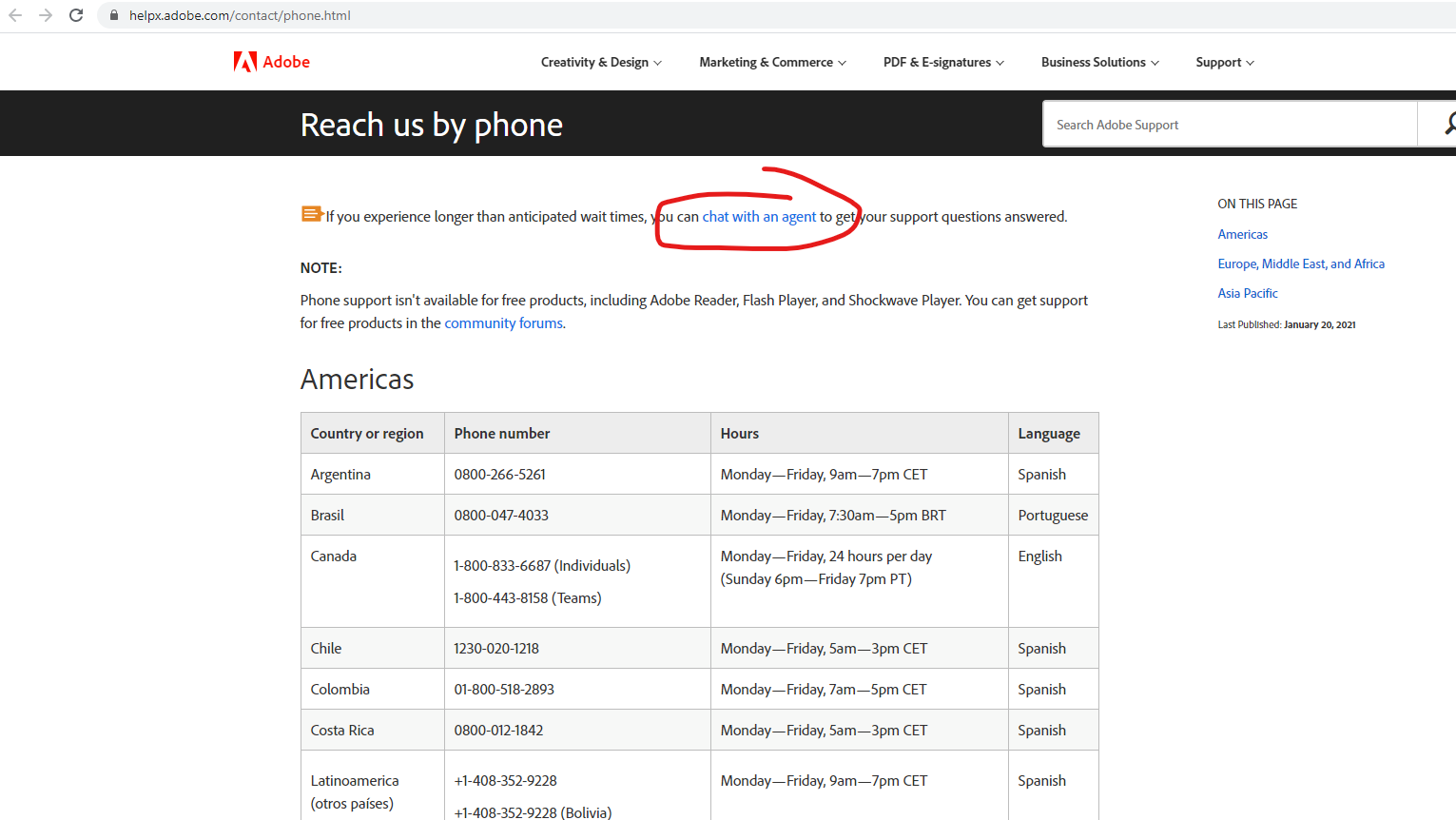Open the community forums link
The image size is (1456, 820).
[502, 322]
